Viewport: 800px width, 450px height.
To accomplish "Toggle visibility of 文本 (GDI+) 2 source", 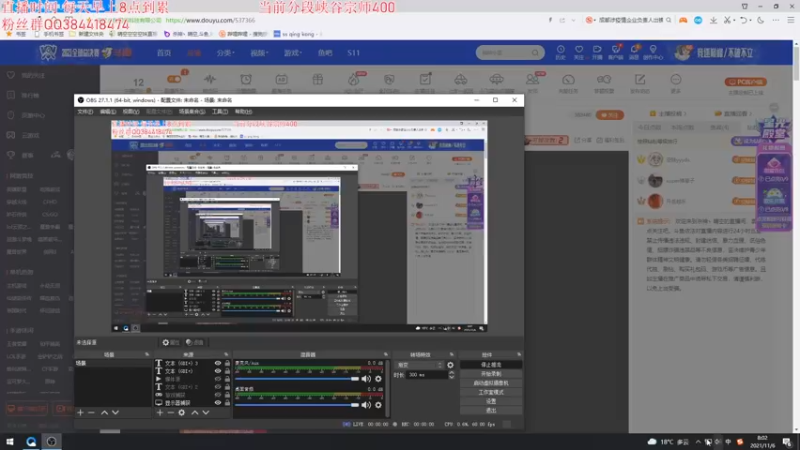I will tap(218, 387).
